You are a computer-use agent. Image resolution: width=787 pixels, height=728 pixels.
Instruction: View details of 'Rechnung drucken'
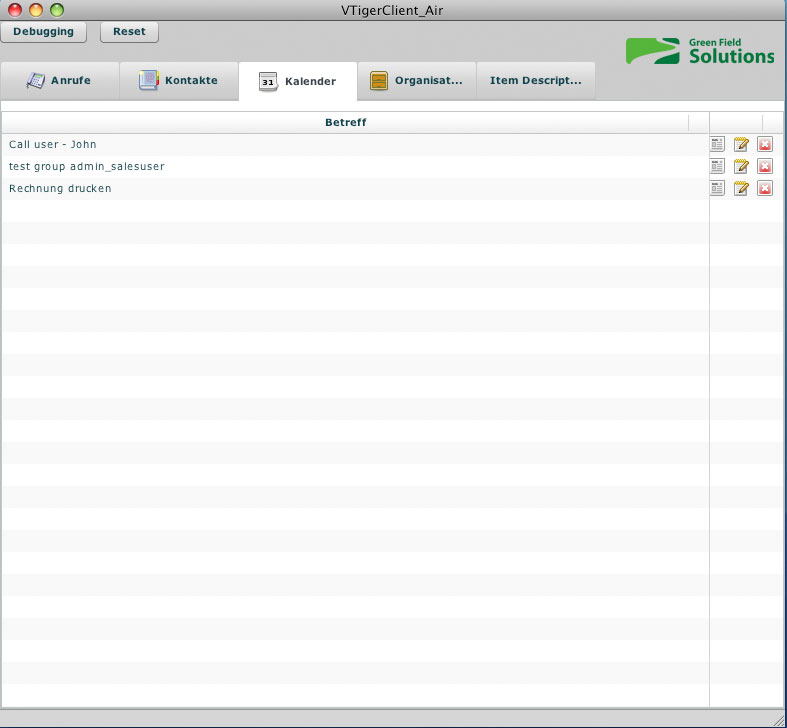point(717,189)
